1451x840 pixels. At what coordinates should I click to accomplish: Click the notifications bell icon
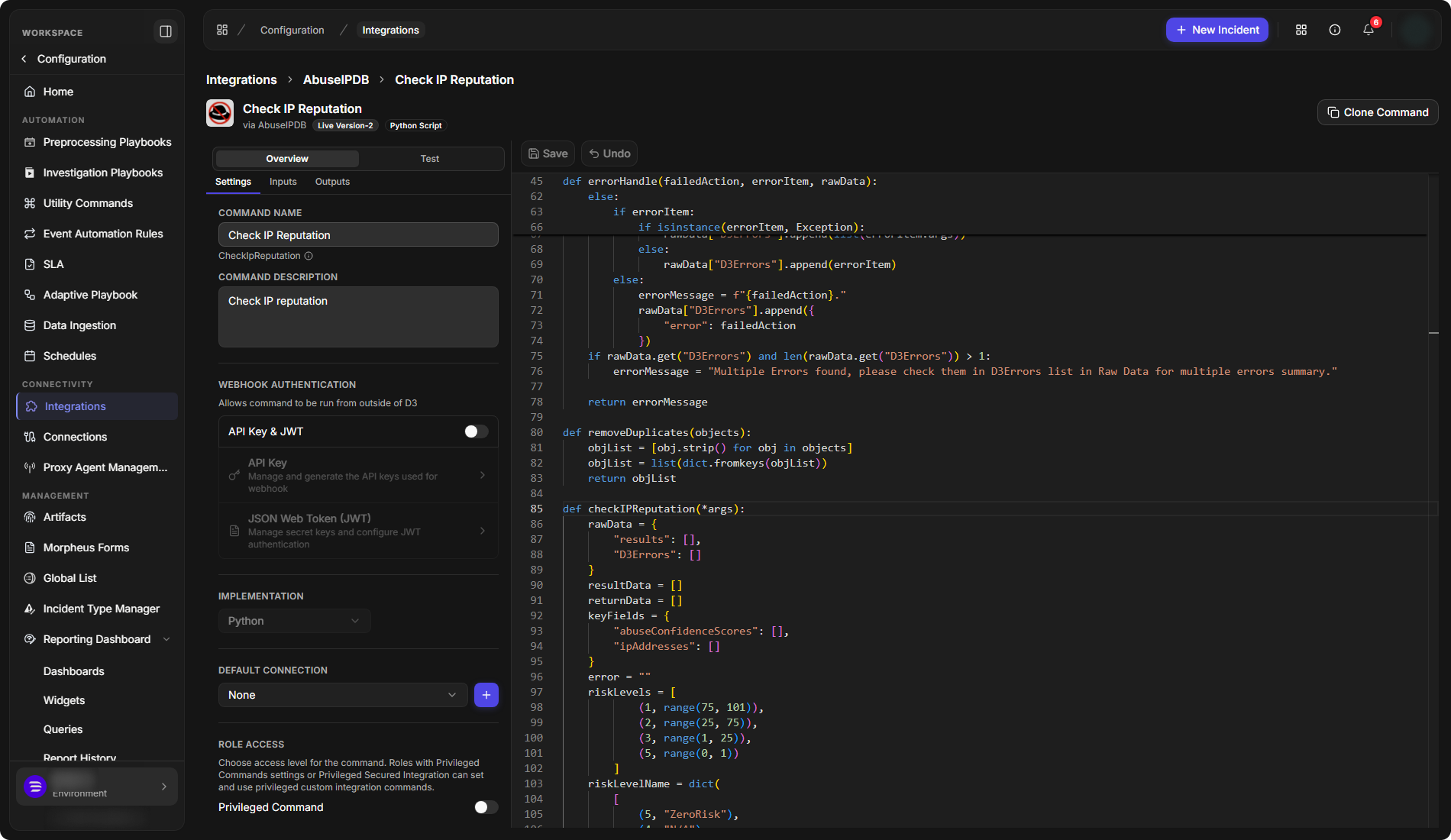click(x=1369, y=30)
